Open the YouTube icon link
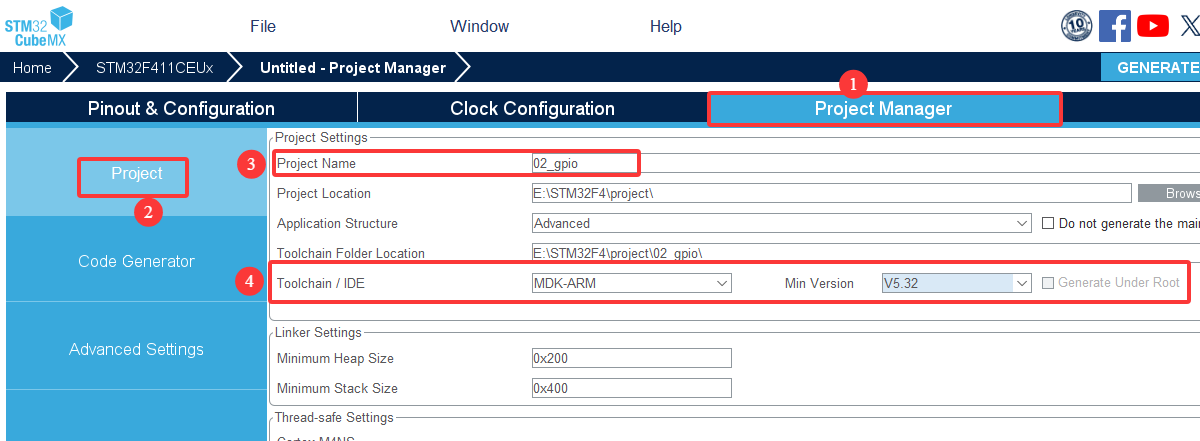This screenshot has width=1200, height=441. click(1153, 26)
